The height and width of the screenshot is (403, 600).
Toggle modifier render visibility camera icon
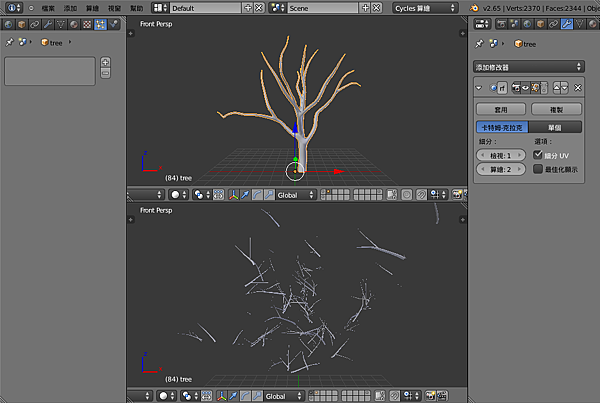(516, 88)
